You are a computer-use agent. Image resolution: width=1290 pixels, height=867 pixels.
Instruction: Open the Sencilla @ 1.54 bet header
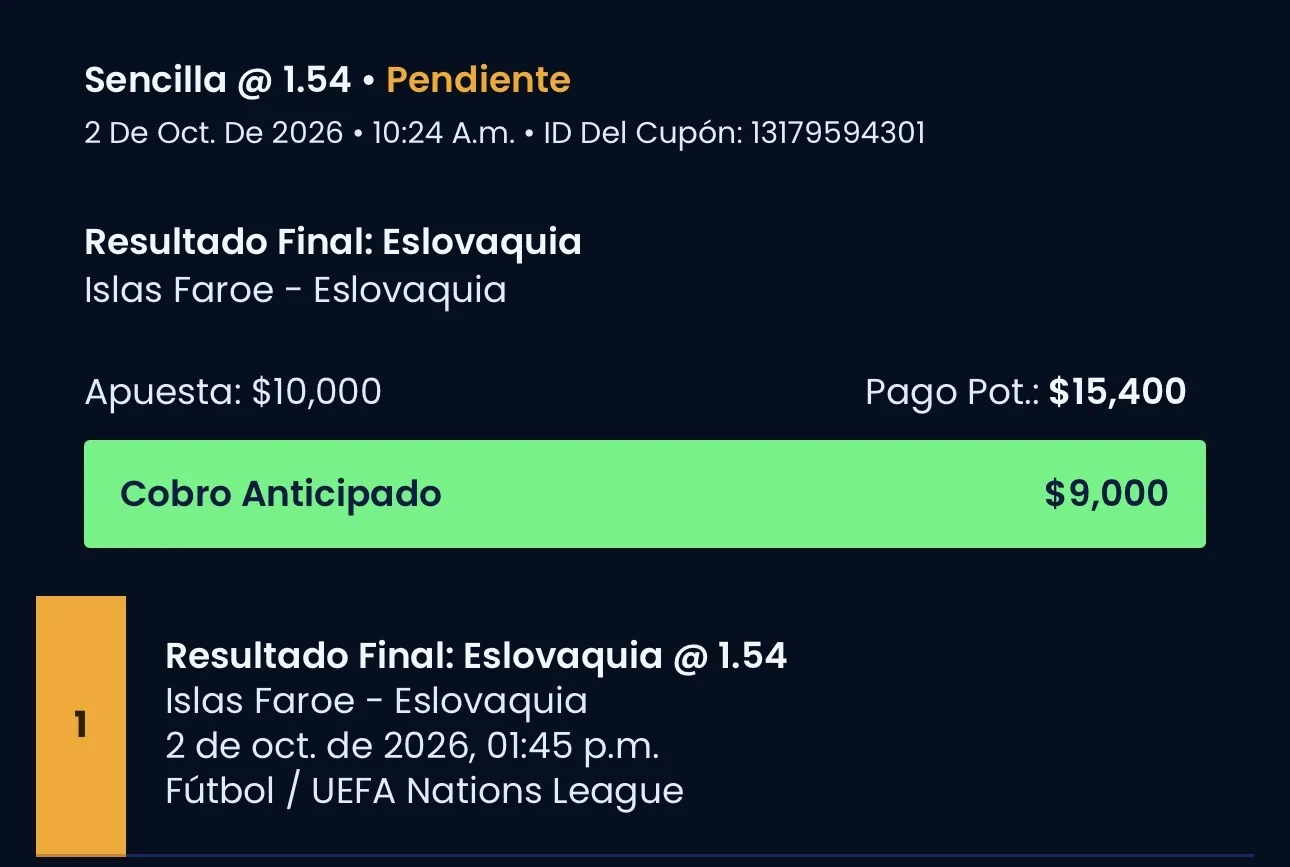[218, 80]
